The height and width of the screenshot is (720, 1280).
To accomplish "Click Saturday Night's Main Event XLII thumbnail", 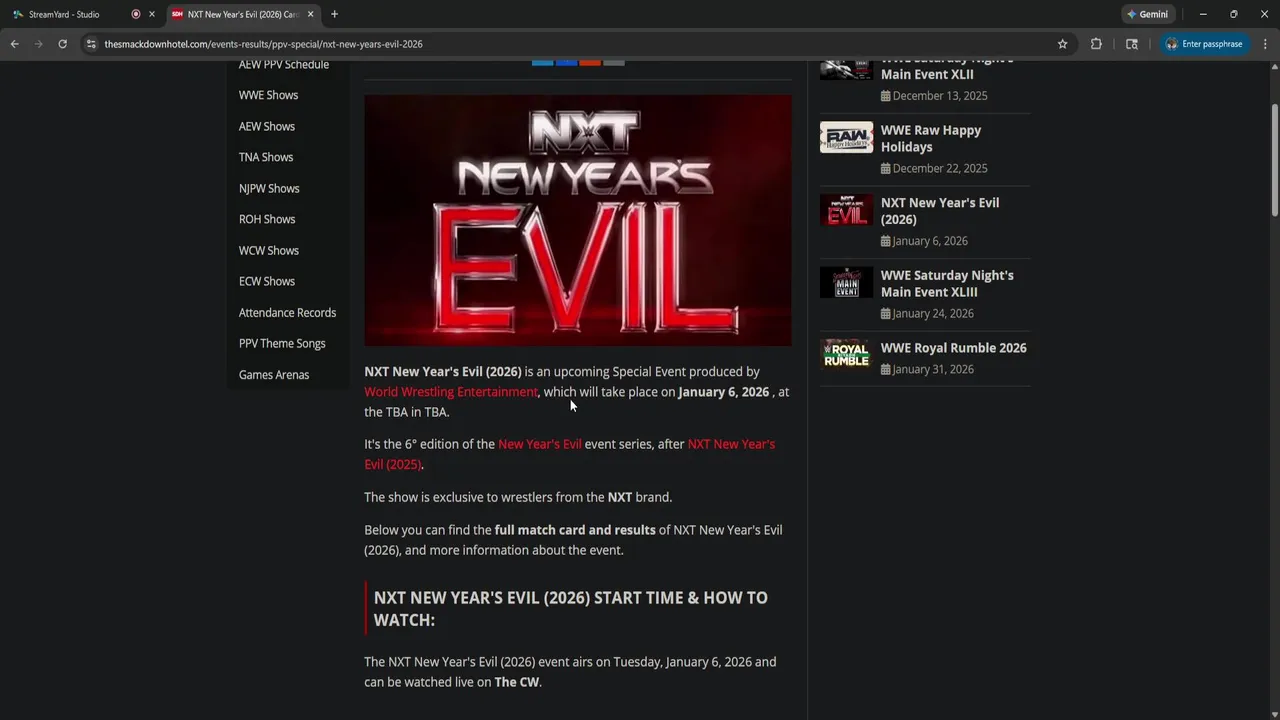I will 846,69.
